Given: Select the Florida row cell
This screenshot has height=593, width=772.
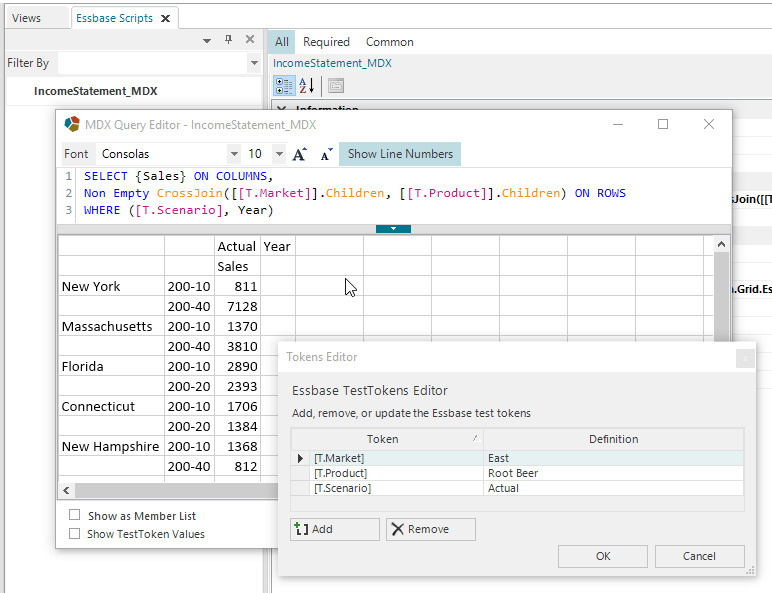Looking at the screenshot, I should coord(111,366).
